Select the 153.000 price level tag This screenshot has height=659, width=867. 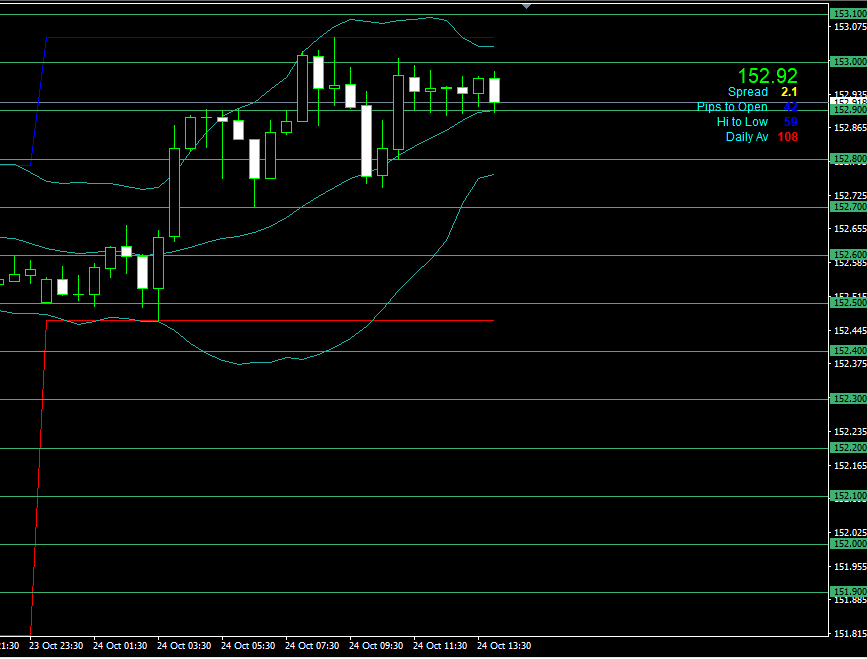(848, 62)
